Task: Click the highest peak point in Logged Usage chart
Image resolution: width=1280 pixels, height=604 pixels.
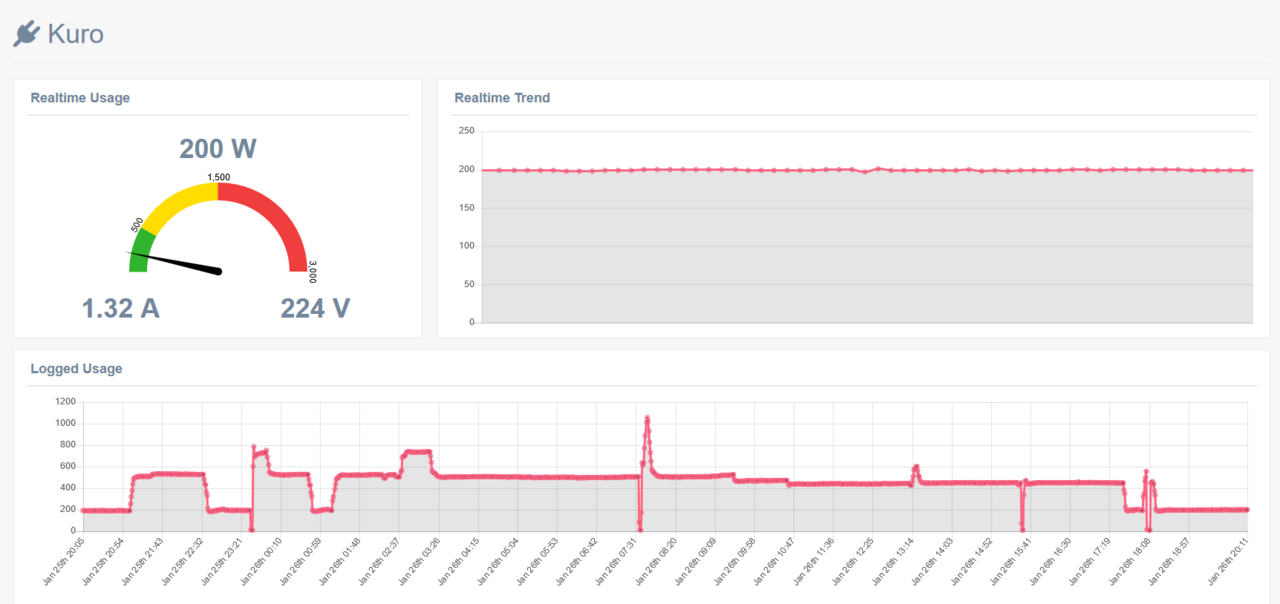Action: 647,417
